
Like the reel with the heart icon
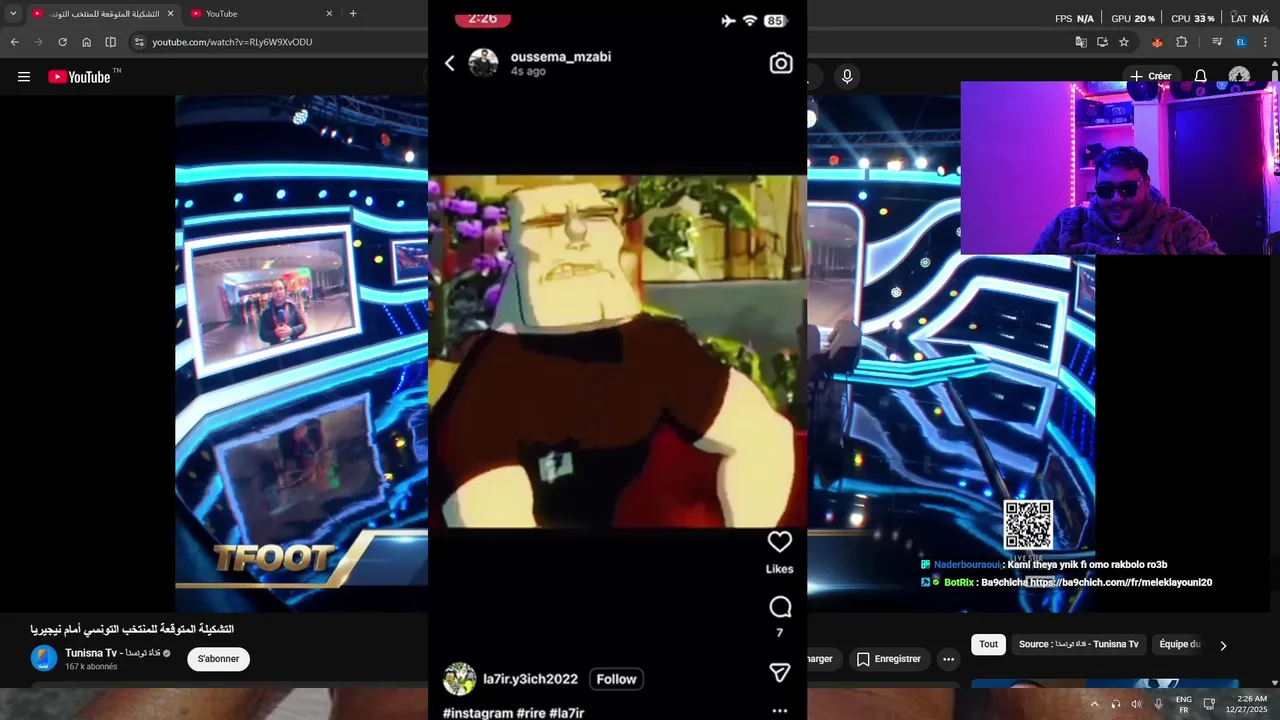tap(780, 542)
